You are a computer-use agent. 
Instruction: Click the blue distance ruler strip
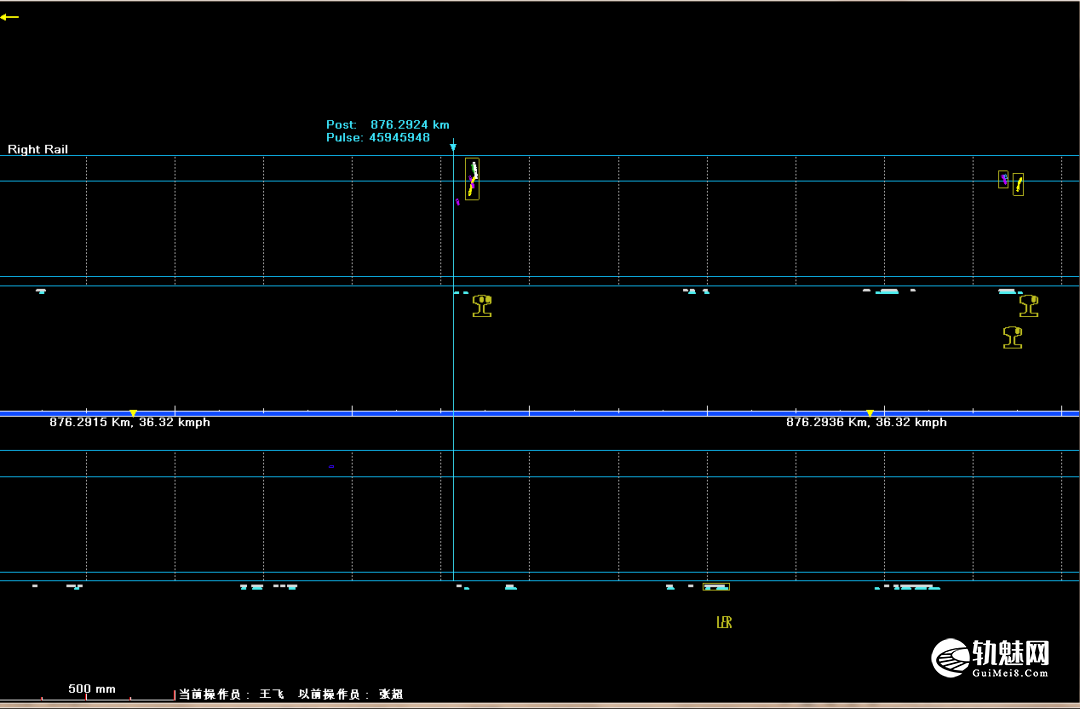point(540,413)
